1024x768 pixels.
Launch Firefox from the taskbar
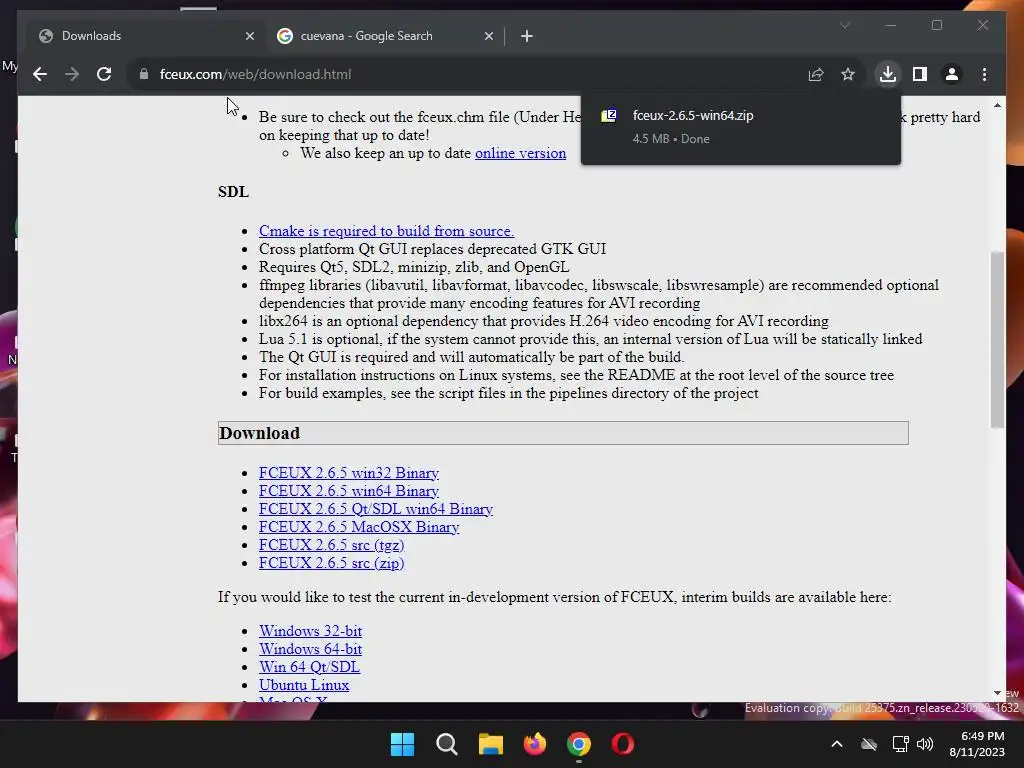tap(535, 744)
